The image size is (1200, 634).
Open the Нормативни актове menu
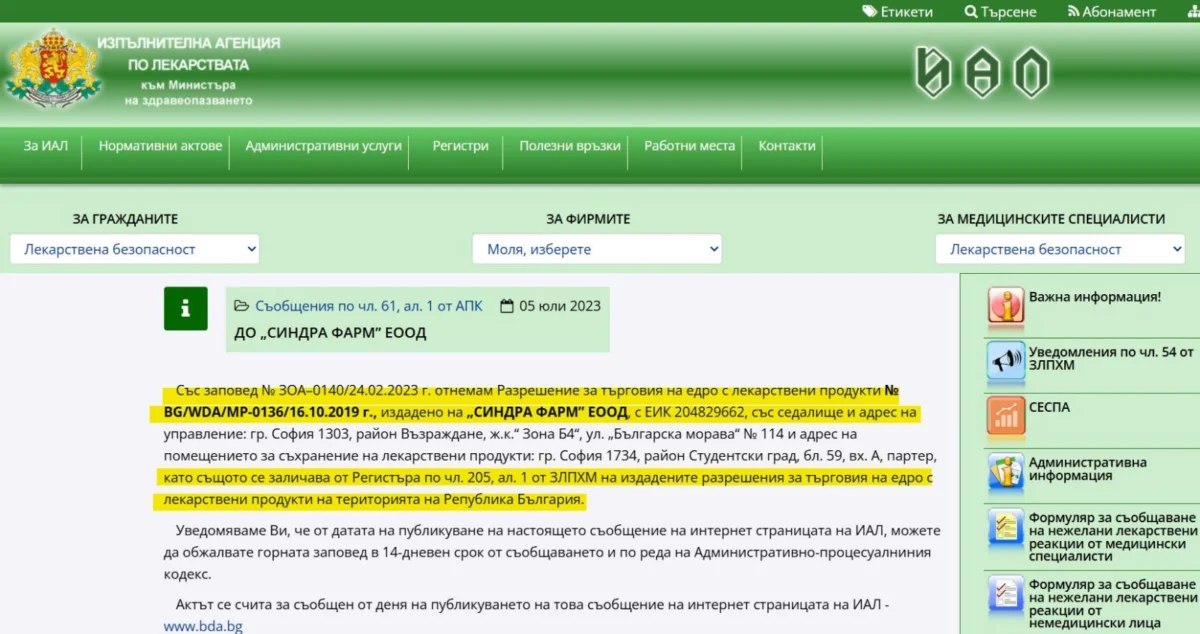coord(160,146)
